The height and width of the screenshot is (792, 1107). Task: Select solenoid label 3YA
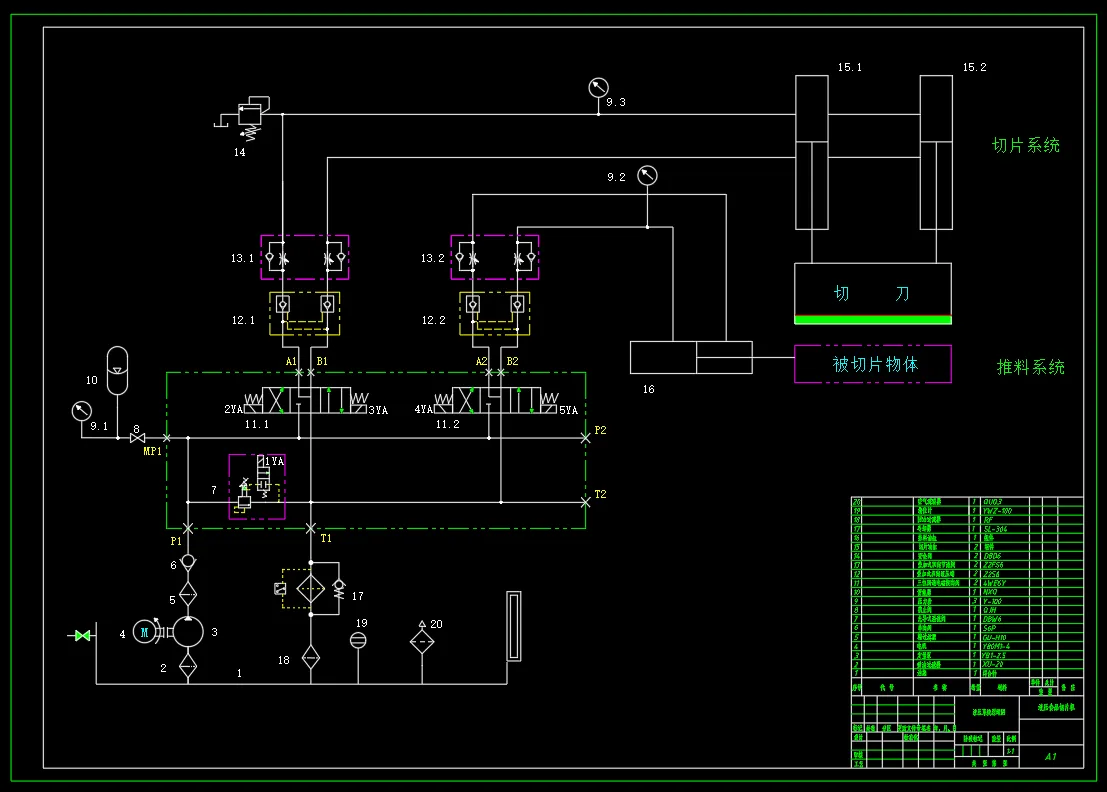[378, 410]
